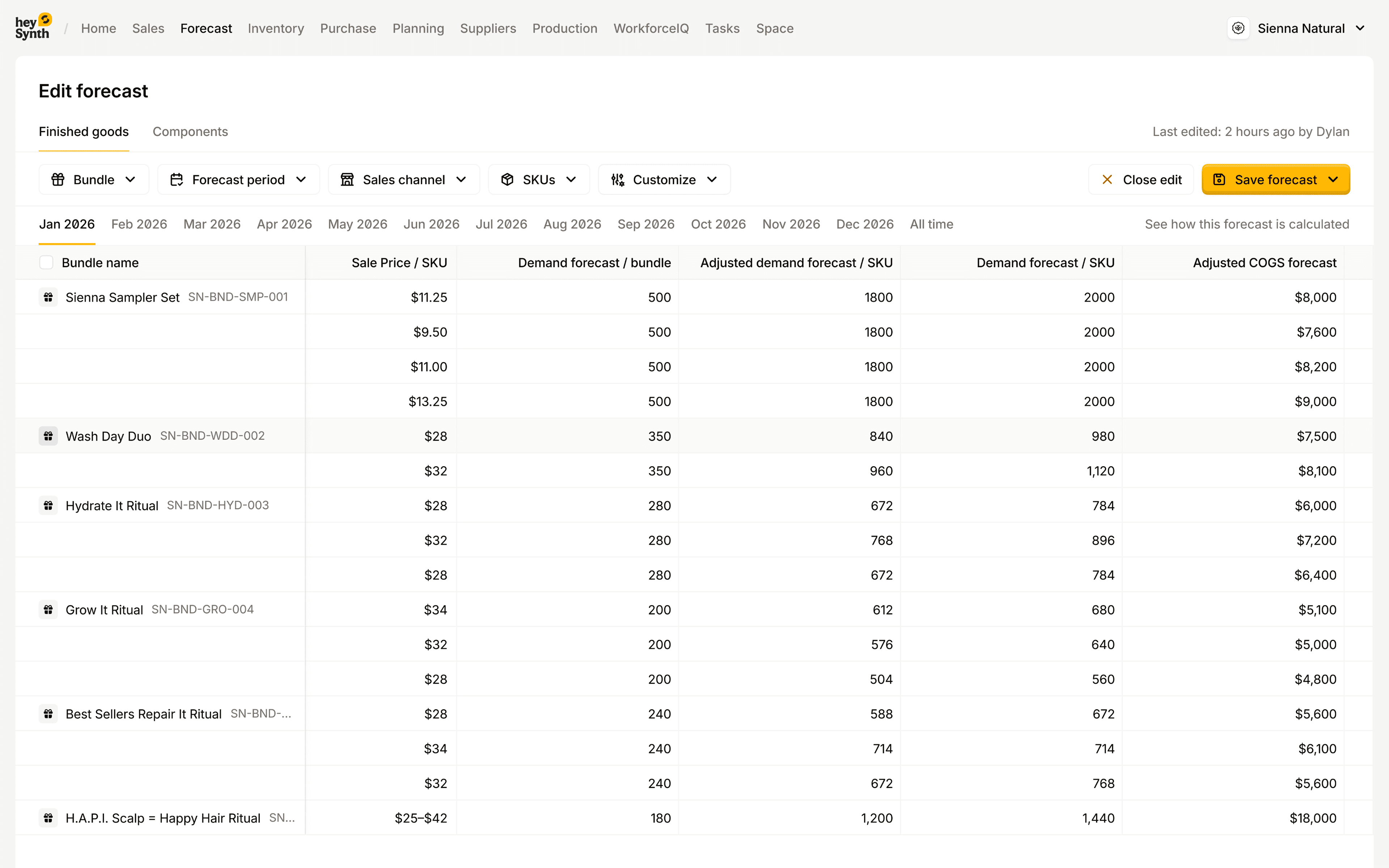Select the Aug 2026 period tab
Viewport: 1389px width, 868px height.
(x=572, y=224)
